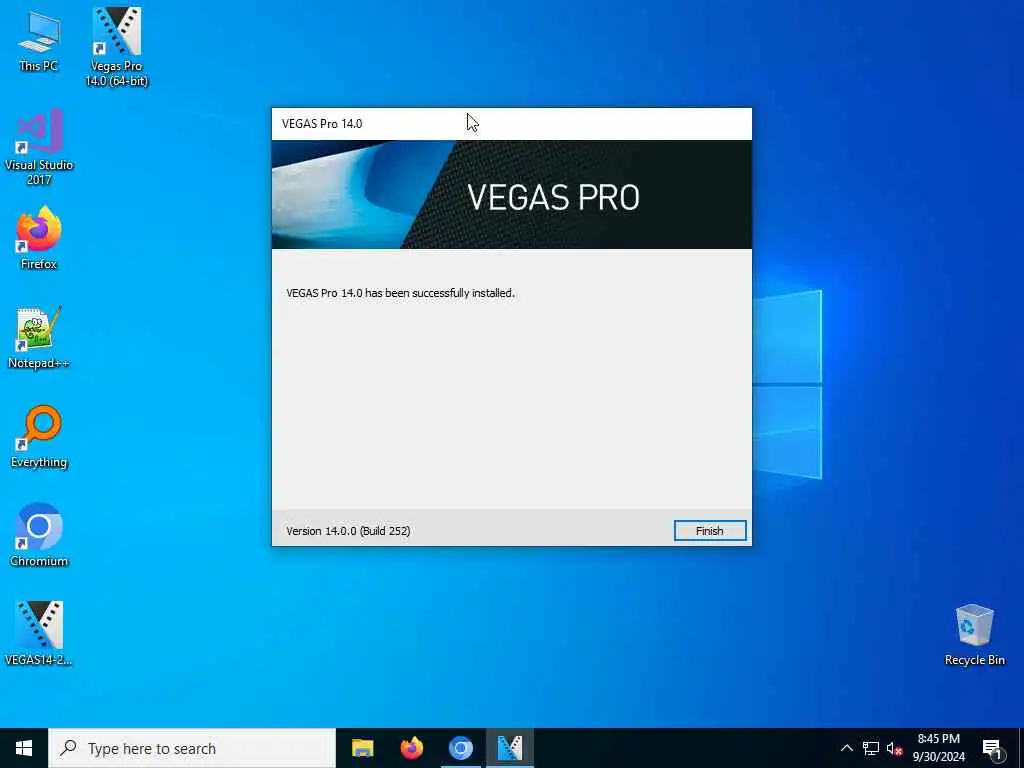Viewport: 1024px width, 768px height.
Task: Open File Explorer from the taskbar
Action: click(x=362, y=748)
